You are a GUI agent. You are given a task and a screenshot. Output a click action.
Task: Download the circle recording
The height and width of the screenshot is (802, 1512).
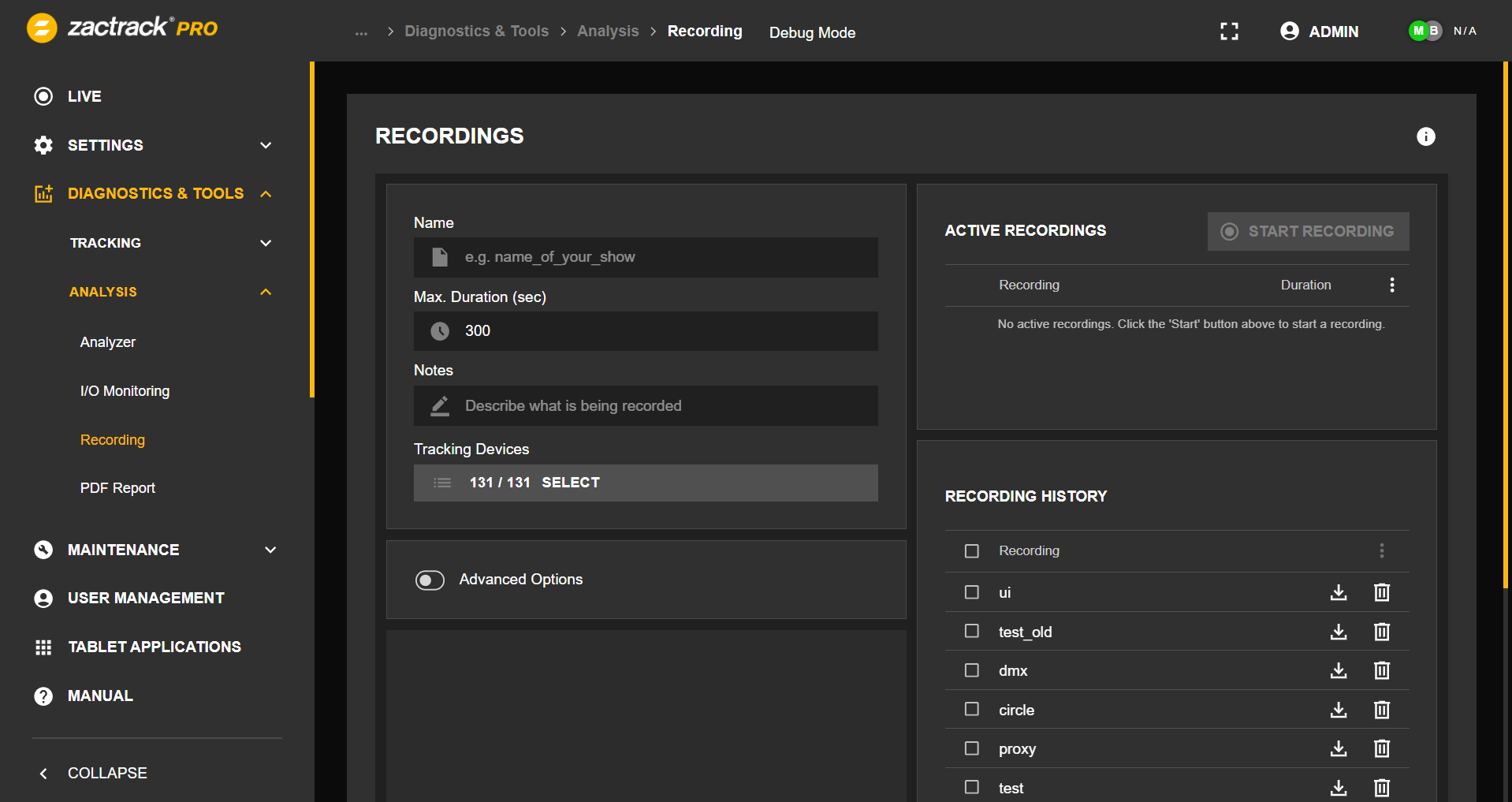[1339, 710]
